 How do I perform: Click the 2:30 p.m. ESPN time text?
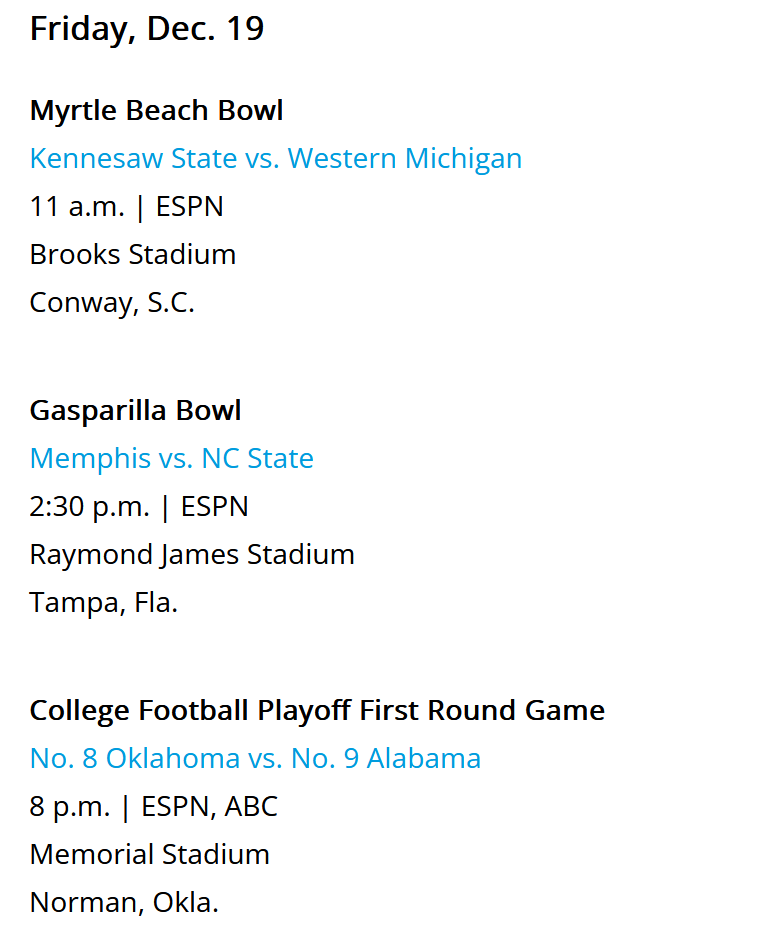click(x=139, y=507)
